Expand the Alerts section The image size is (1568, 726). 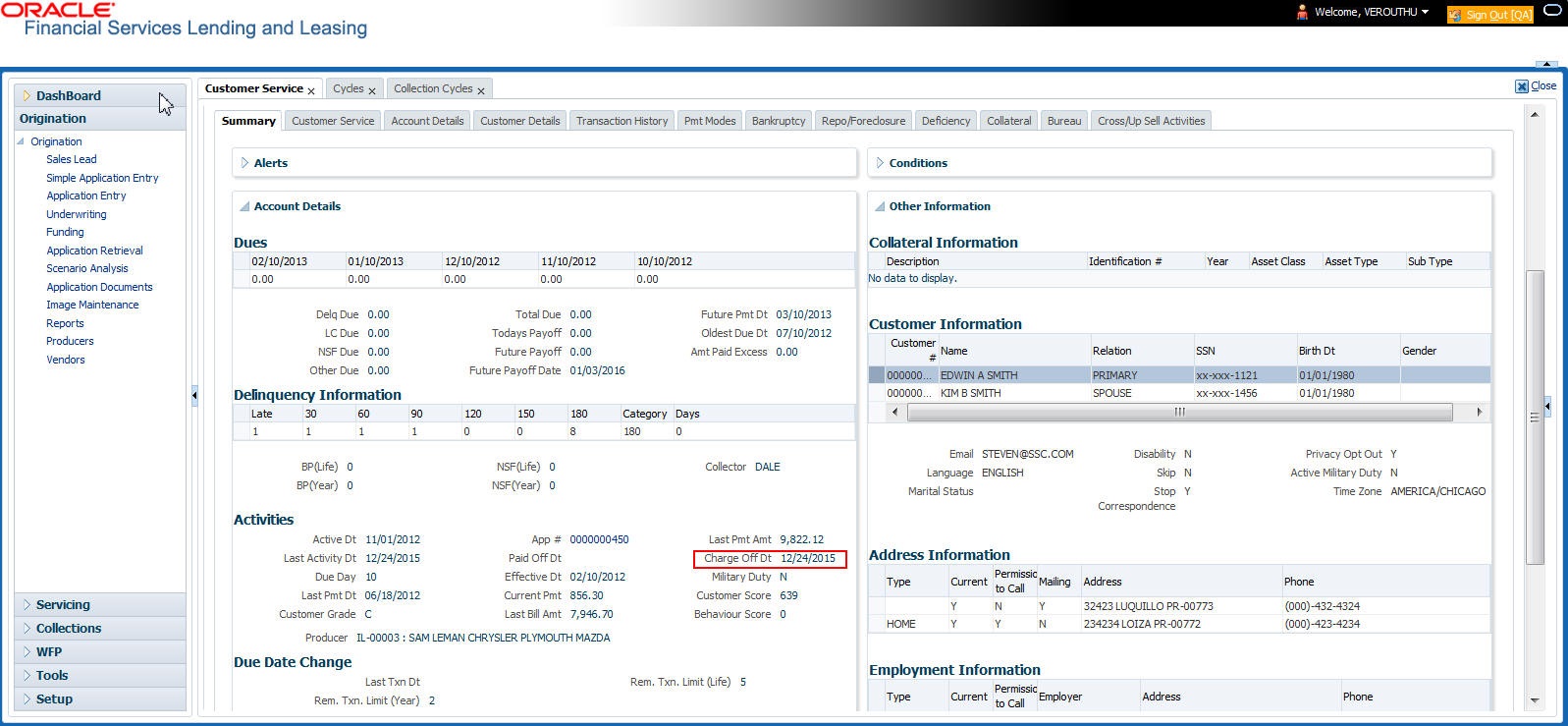245,163
